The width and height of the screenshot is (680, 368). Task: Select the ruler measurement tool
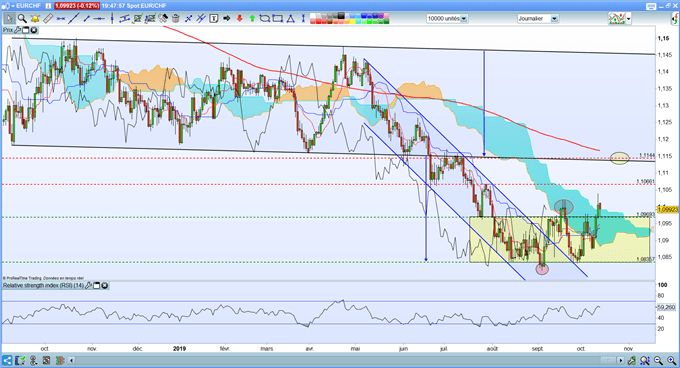click(x=48, y=18)
